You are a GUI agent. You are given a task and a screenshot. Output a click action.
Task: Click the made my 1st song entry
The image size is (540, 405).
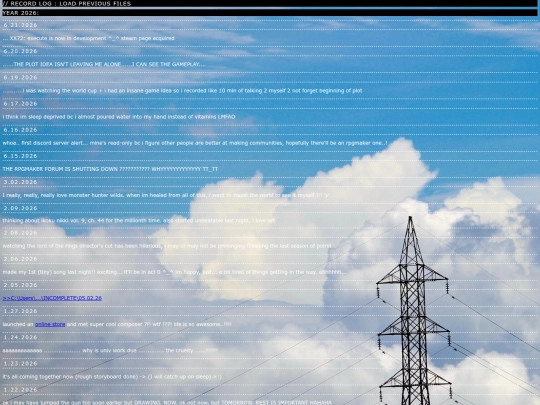click(174, 272)
